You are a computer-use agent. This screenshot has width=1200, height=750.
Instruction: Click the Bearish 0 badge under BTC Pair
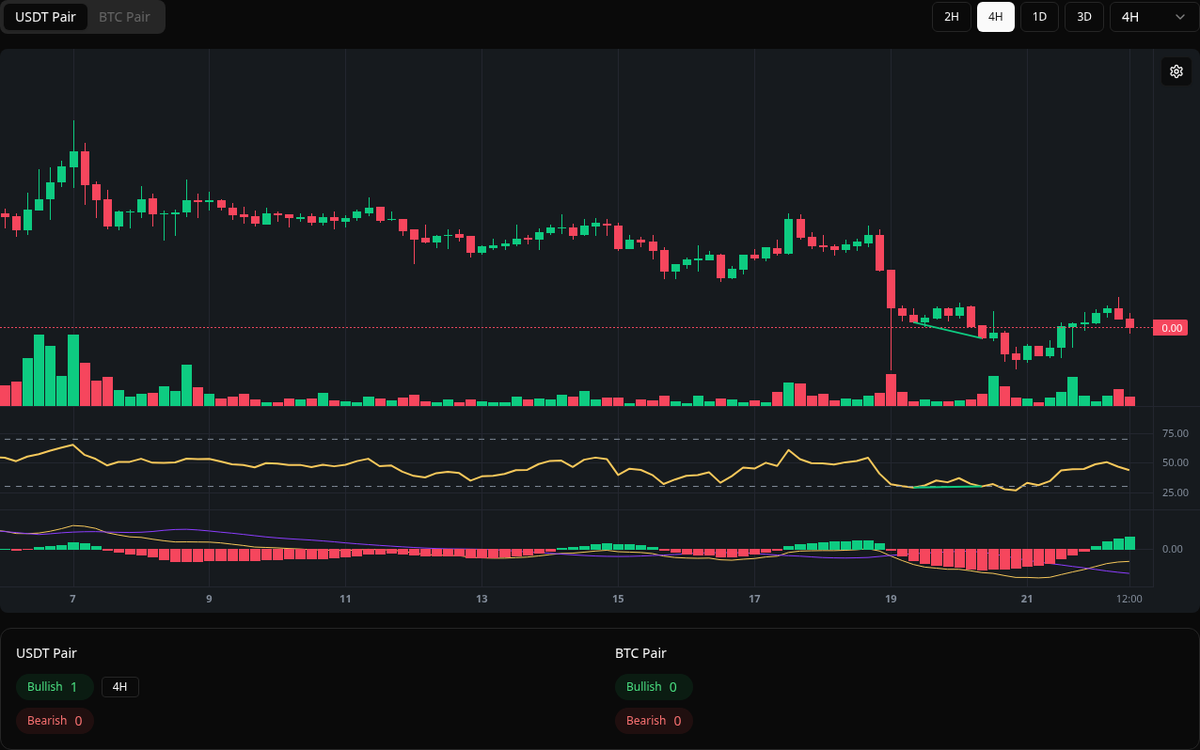(653, 720)
